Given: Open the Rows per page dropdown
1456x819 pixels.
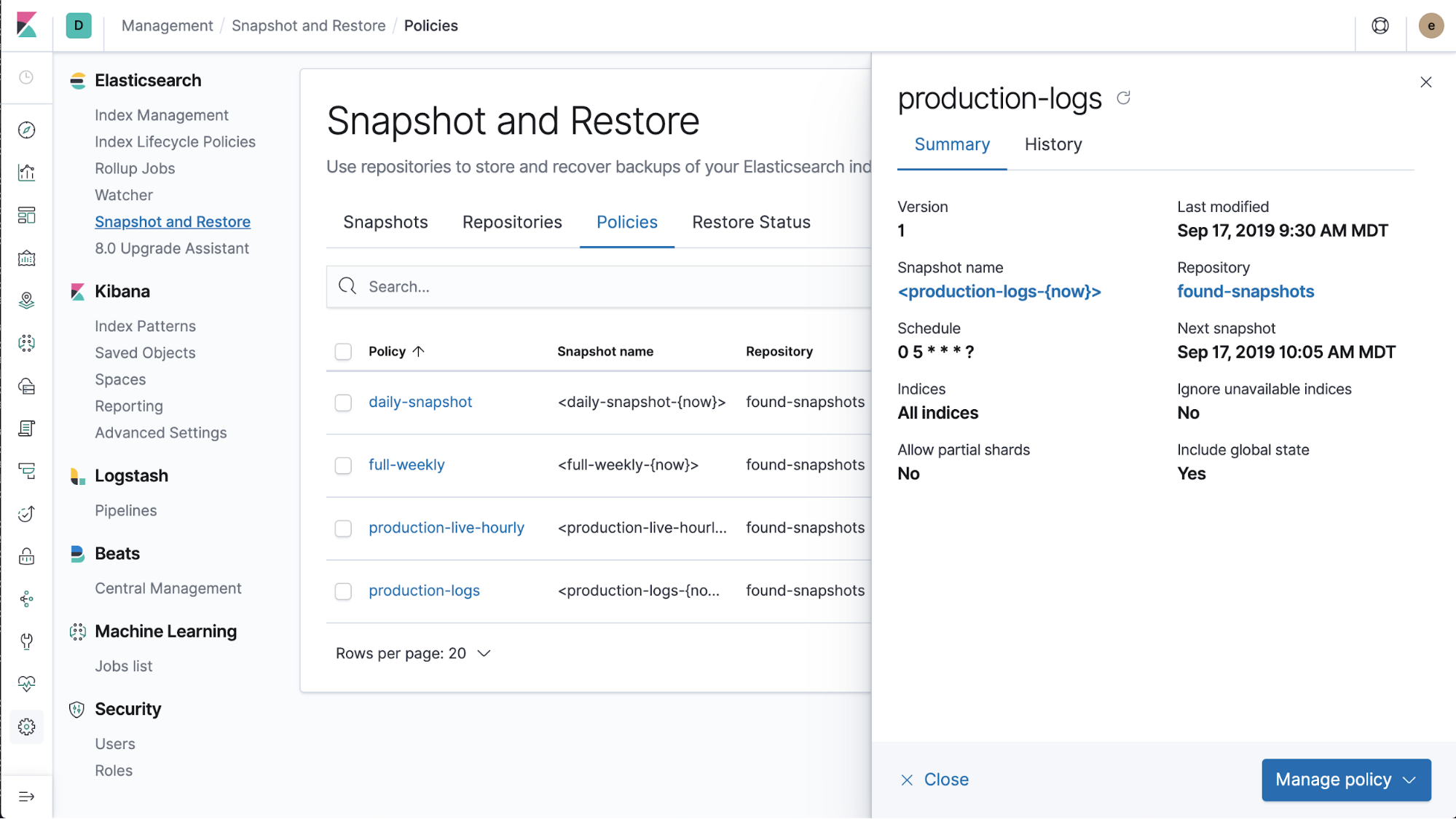Looking at the screenshot, I should tap(413, 653).
